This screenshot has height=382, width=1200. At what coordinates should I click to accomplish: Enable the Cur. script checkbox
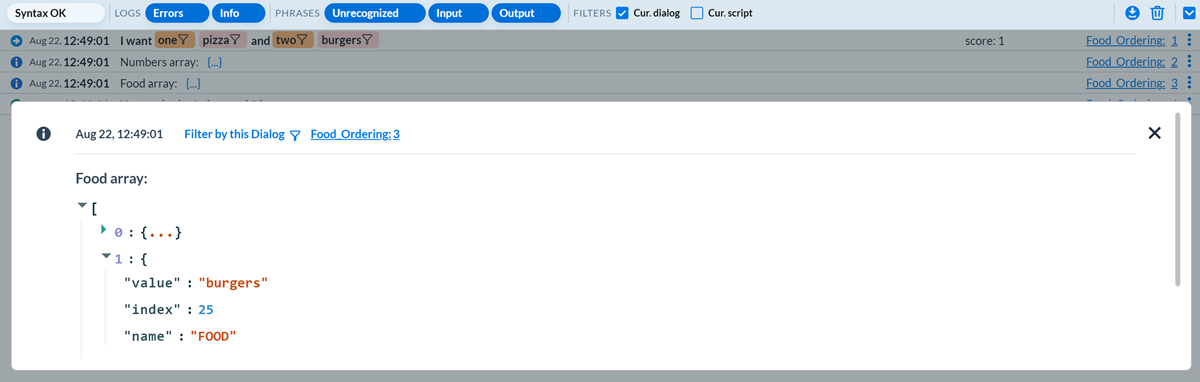(x=698, y=13)
